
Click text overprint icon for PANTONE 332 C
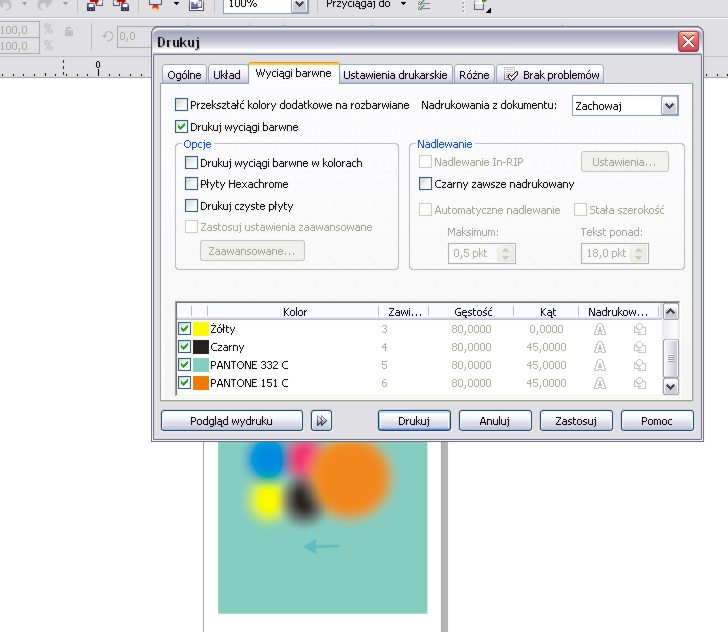599,365
